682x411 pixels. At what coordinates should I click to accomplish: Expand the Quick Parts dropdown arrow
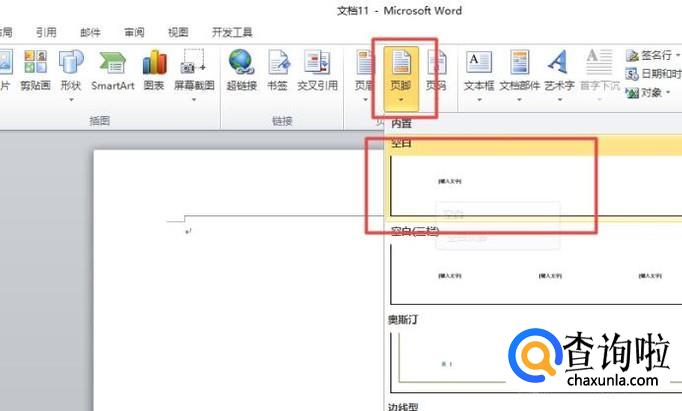point(519,100)
